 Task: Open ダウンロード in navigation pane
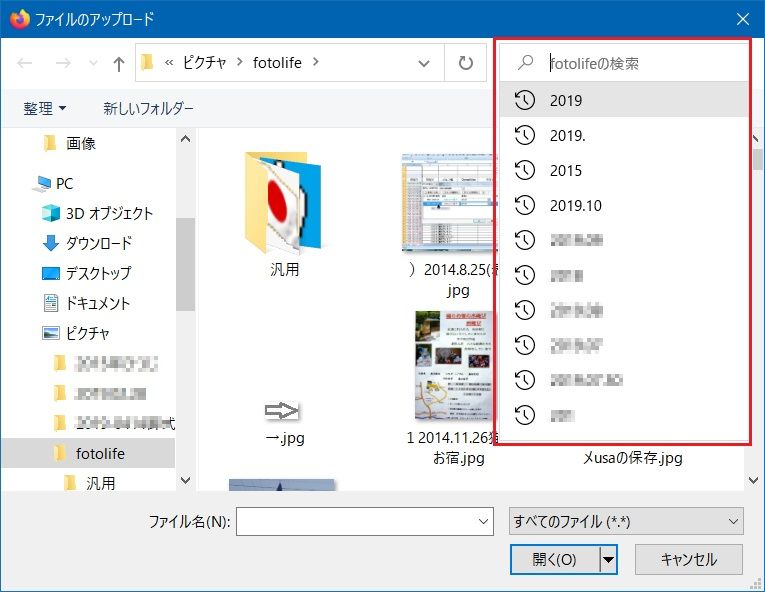click(x=99, y=243)
